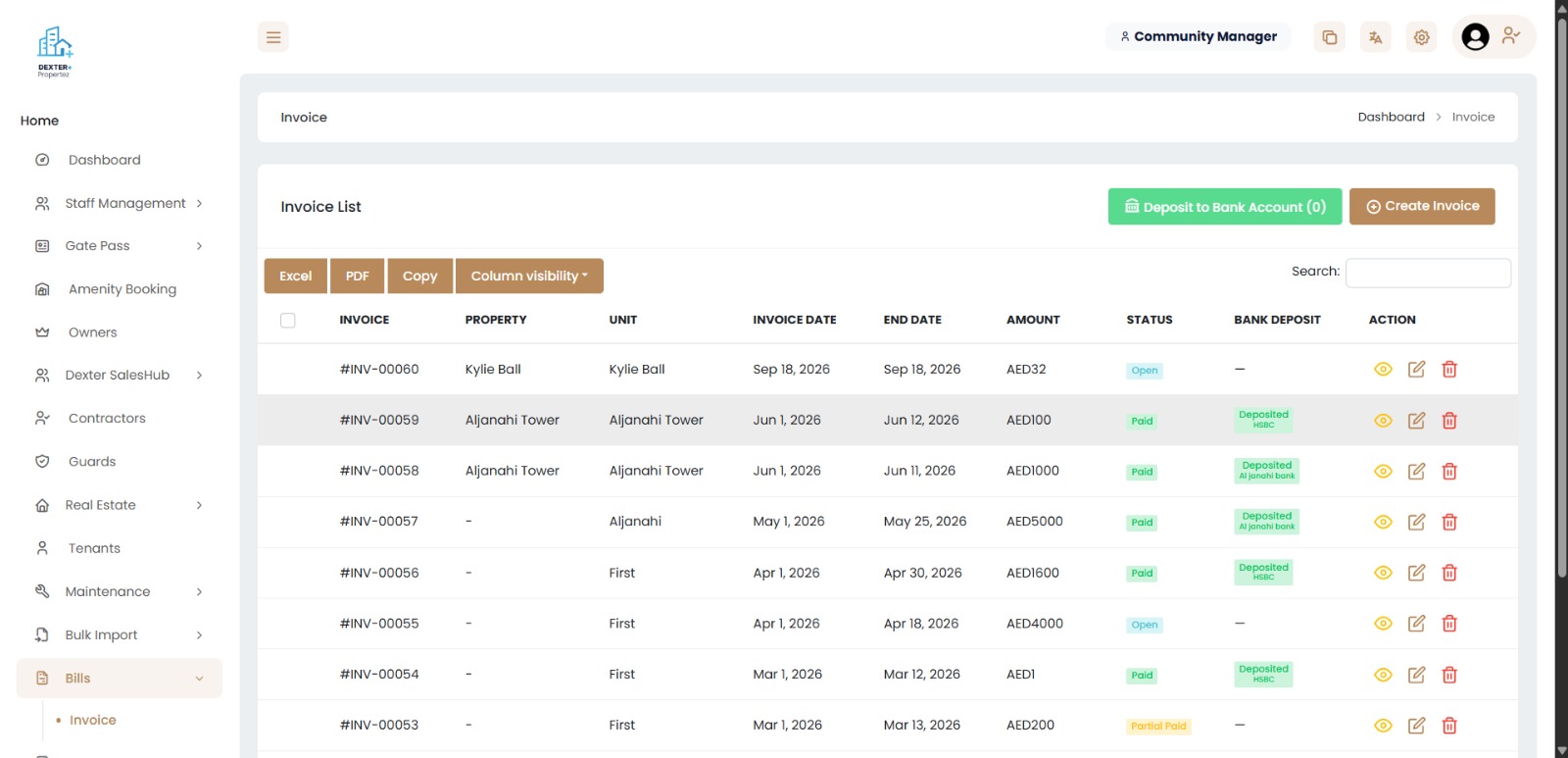
Task: Click Deposit to Bank Account button
Action: (x=1225, y=207)
